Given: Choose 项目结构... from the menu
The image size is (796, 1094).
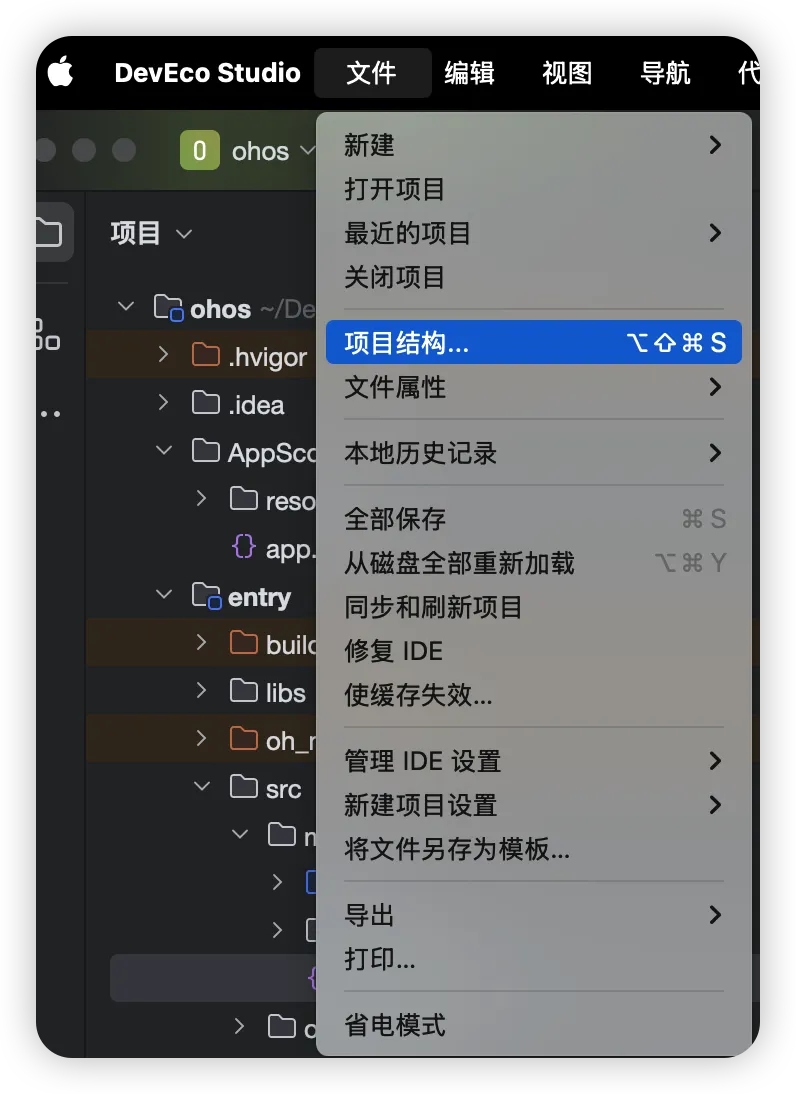Looking at the screenshot, I should (x=534, y=342).
